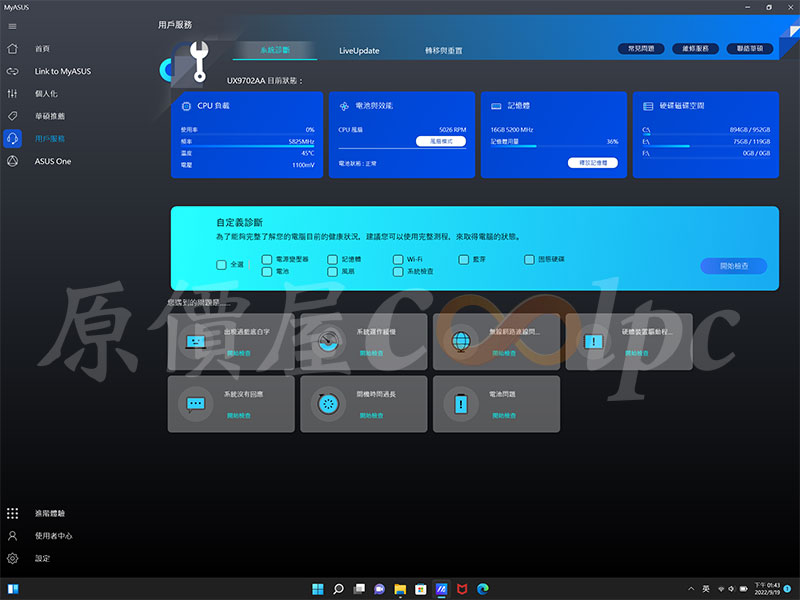Start 開始檢查 for 系統運作緩慢
800x600 pixels.
(x=371, y=353)
